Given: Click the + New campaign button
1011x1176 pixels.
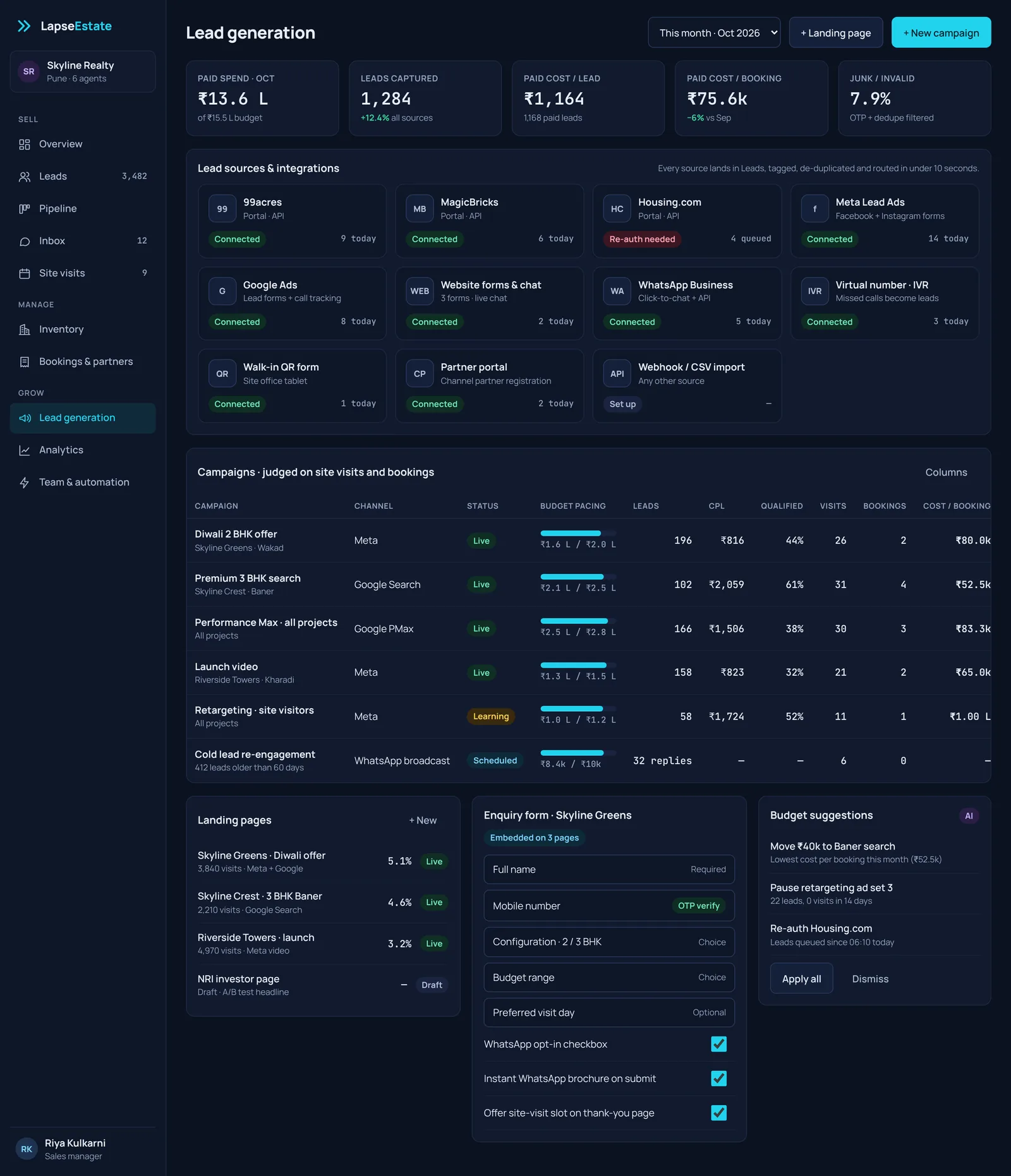Looking at the screenshot, I should pyautogui.click(x=941, y=33).
